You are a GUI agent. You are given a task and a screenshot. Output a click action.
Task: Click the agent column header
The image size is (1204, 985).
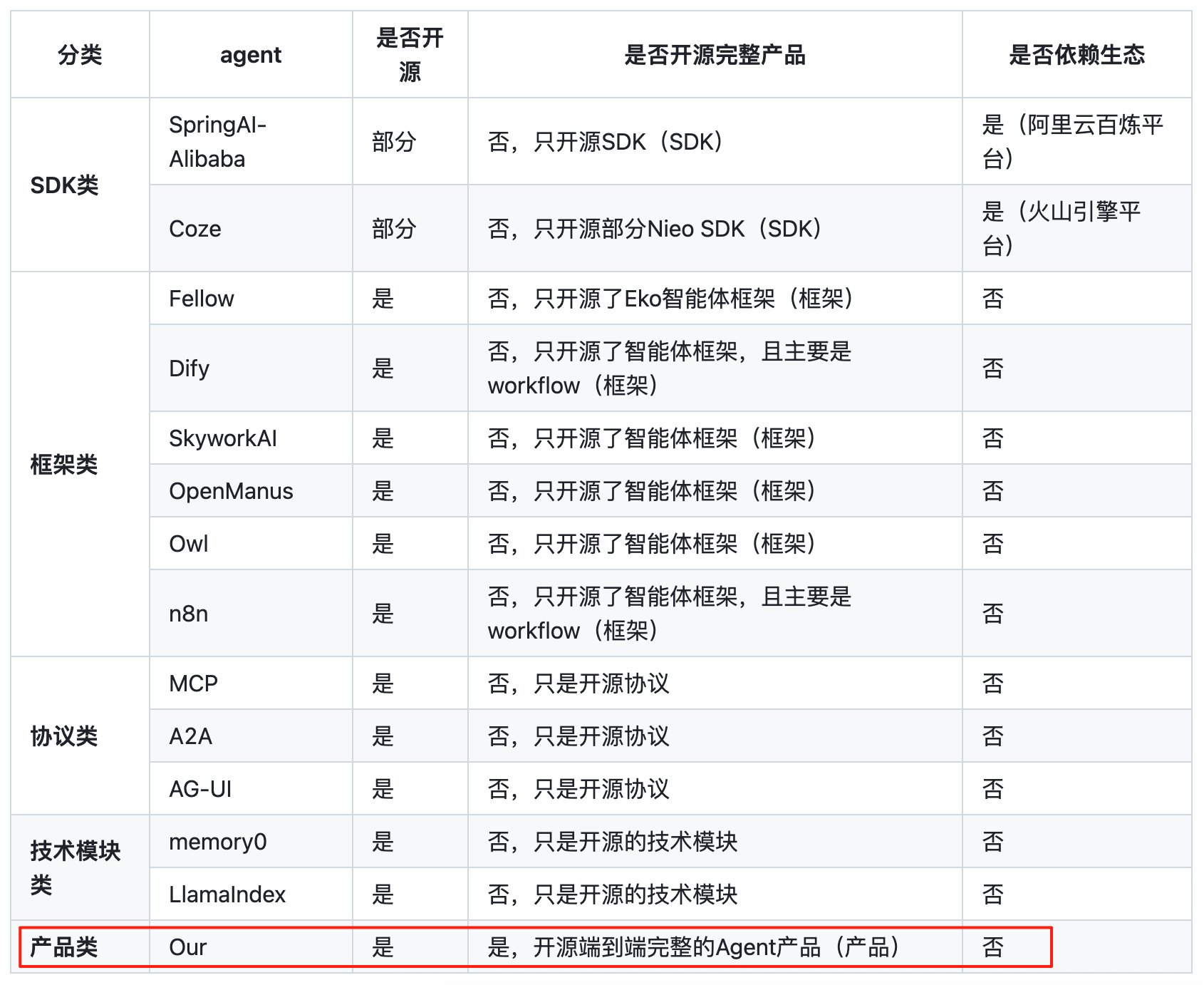[251, 55]
